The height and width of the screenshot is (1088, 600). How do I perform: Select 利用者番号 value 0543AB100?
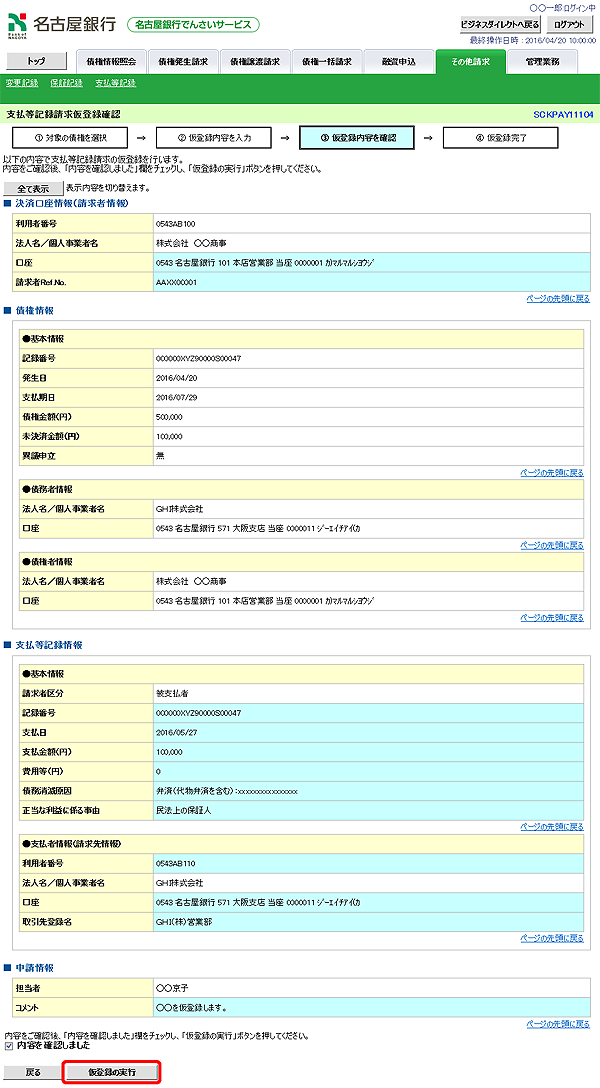click(175, 224)
